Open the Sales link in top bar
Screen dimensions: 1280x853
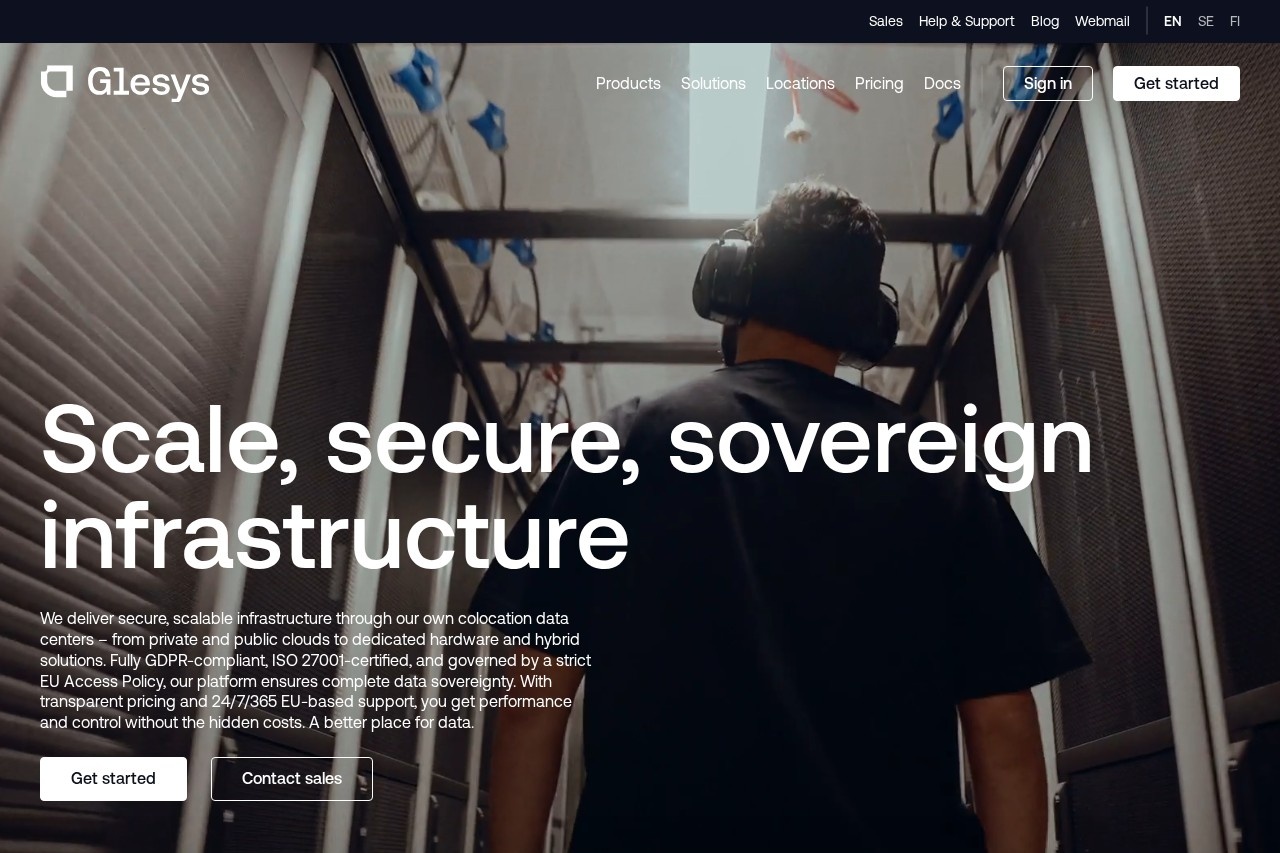886,21
